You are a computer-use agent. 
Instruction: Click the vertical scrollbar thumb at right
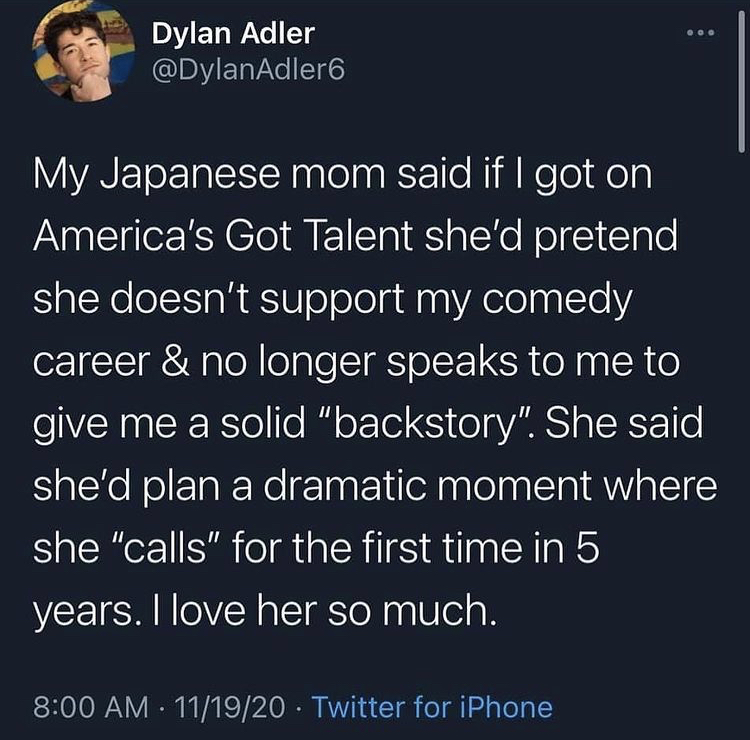point(741,81)
